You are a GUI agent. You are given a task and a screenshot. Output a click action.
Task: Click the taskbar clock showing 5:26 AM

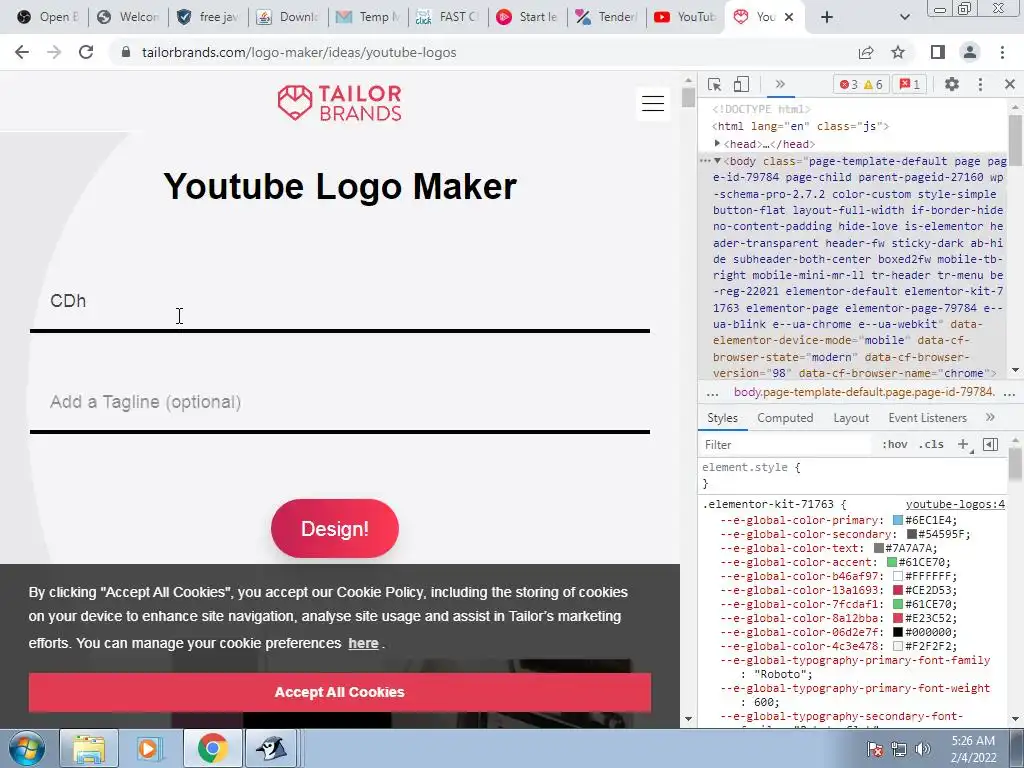coord(973,748)
